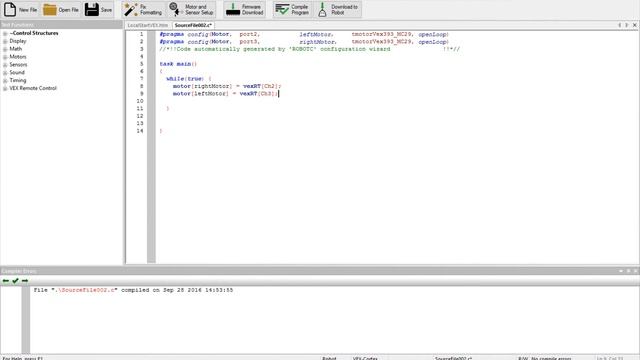Select the Math category label
The image size is (640, 360).
click(x=16, y=49)
